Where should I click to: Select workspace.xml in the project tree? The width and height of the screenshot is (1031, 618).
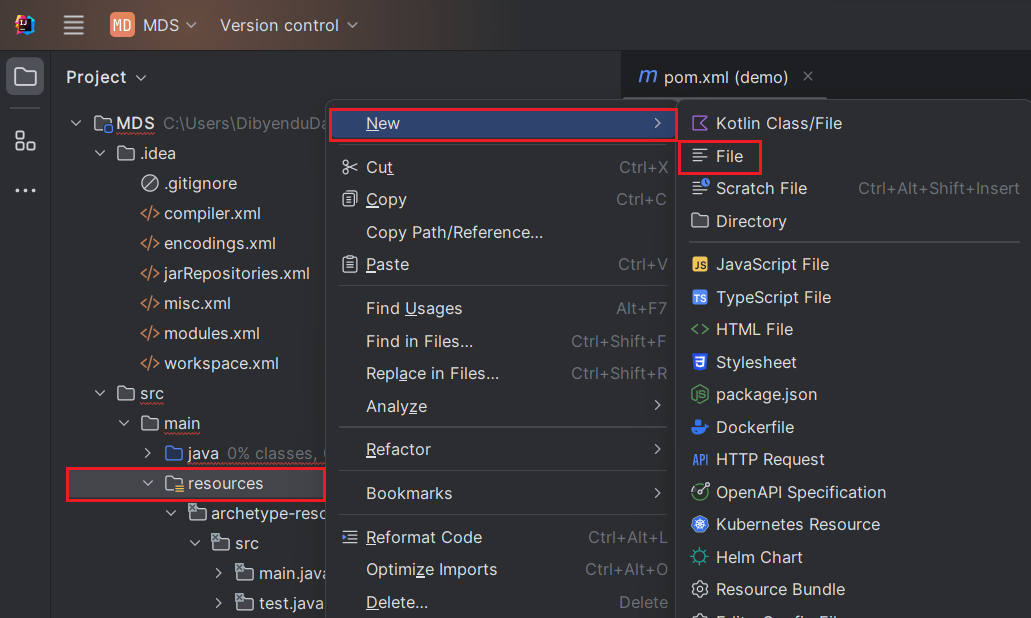pos(221,363)
